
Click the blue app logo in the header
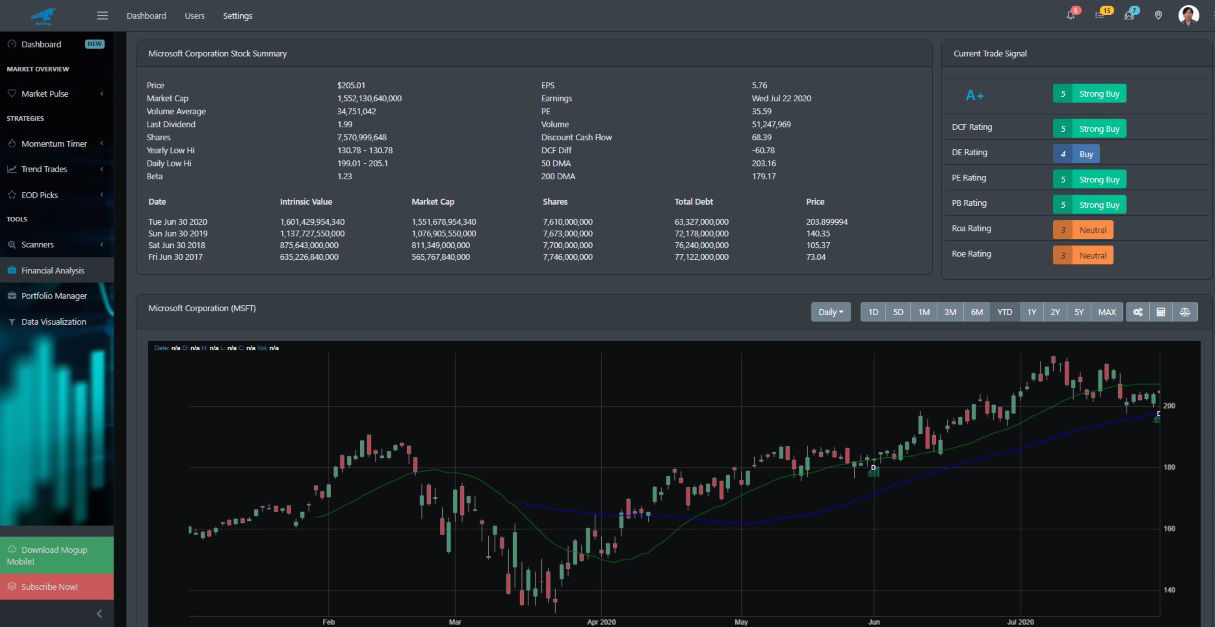(x=43, y=15)
